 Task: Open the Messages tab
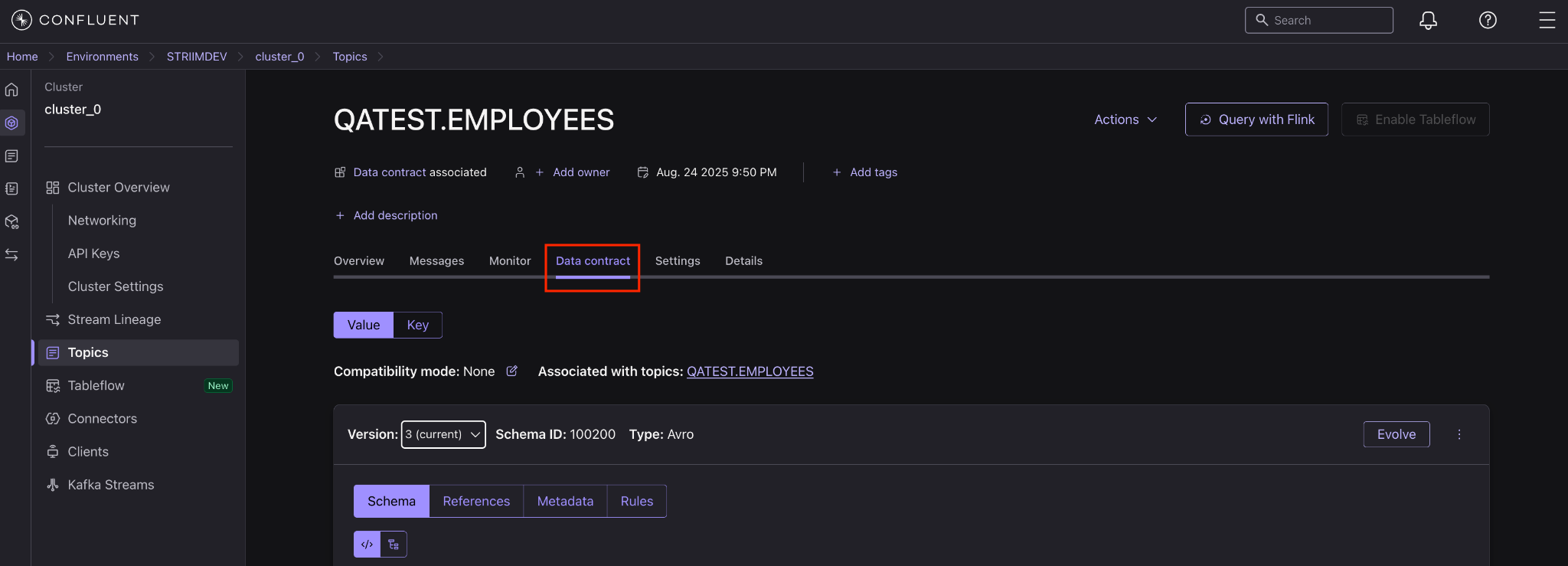tap(436, 261)
